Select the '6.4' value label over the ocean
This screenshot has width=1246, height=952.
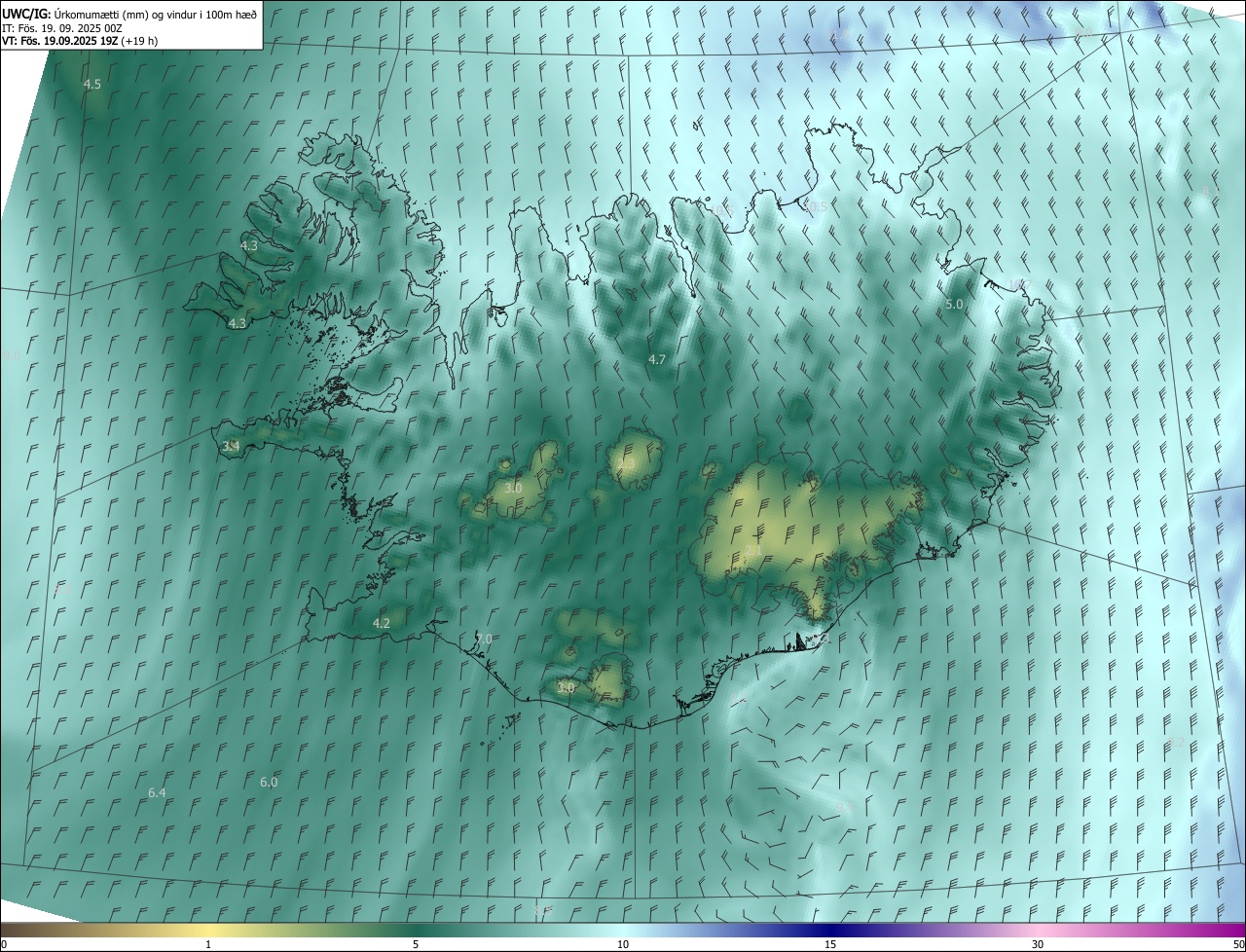157,793
